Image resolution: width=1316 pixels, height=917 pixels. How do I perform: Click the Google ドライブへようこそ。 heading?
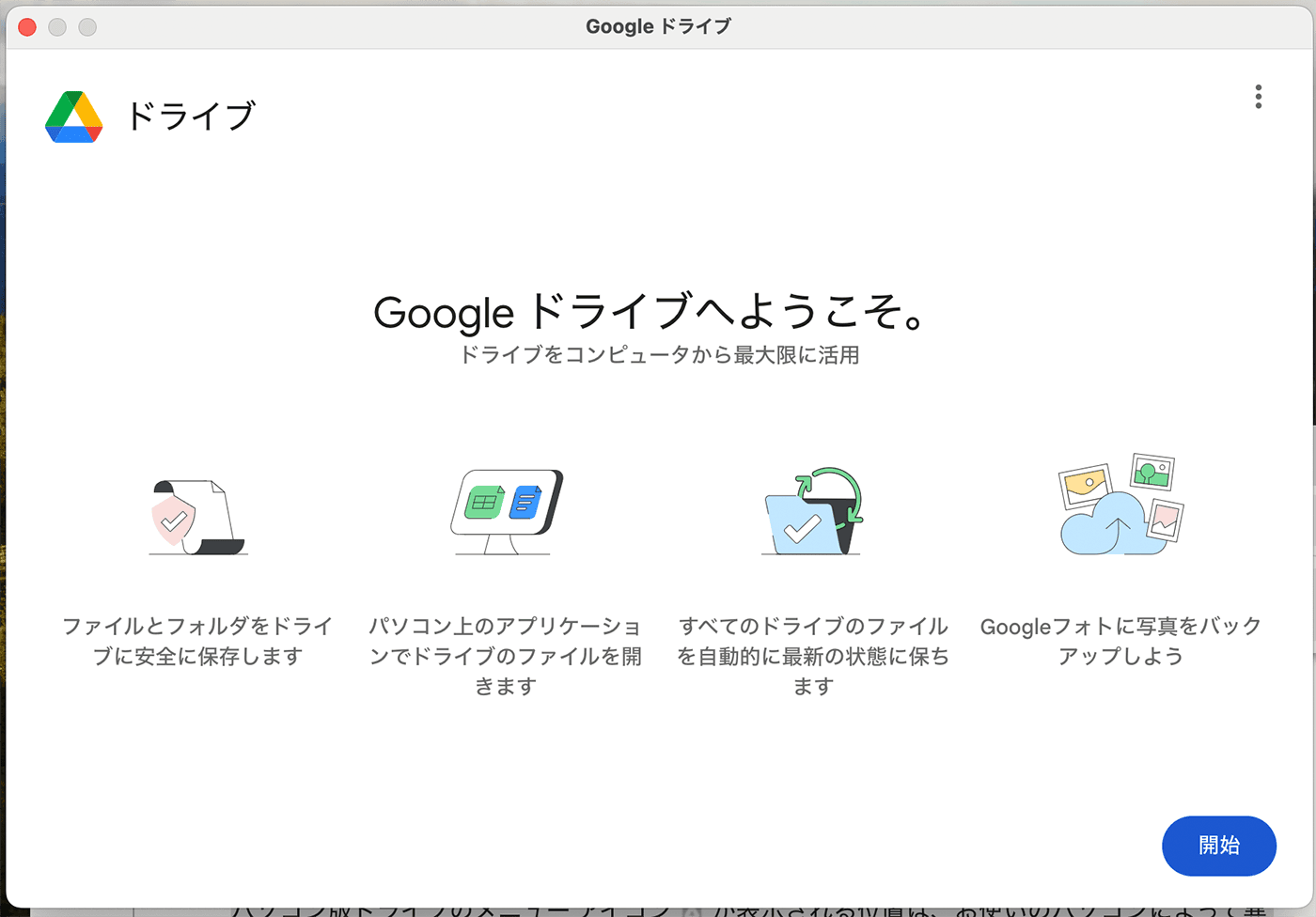pyautogui.click(x=650, y=312)
